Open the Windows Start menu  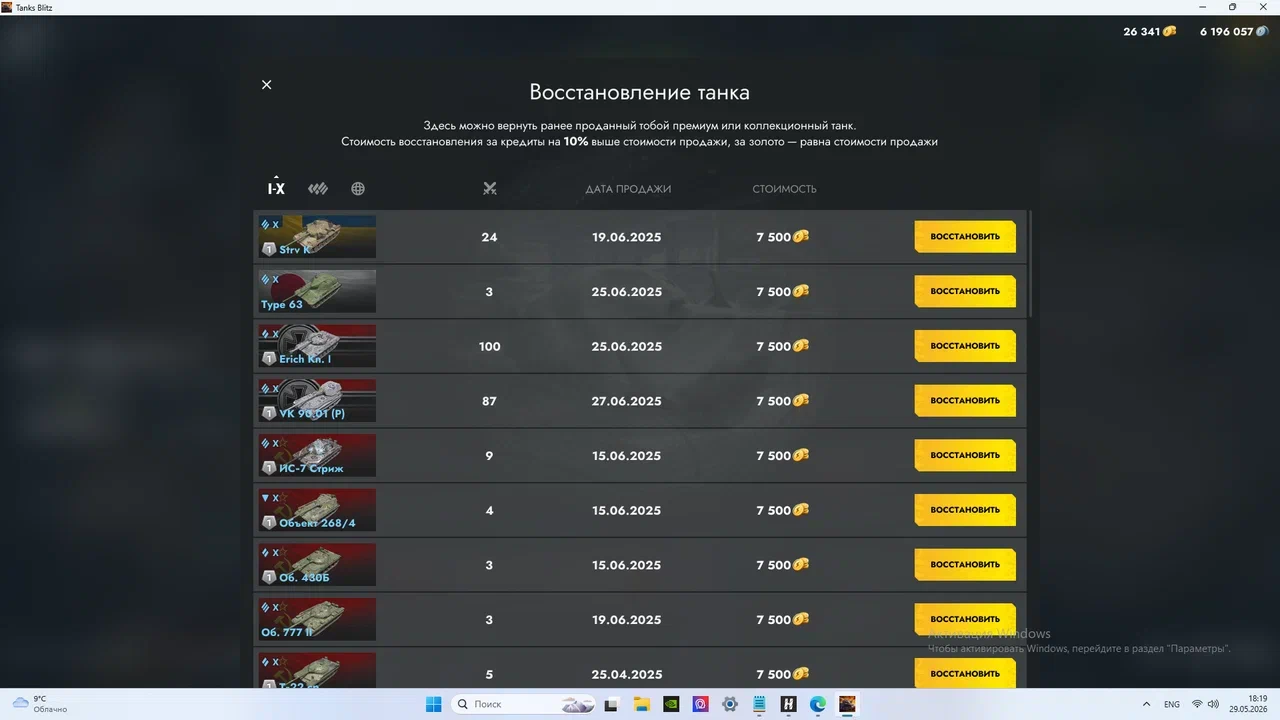tap(434, 704)
